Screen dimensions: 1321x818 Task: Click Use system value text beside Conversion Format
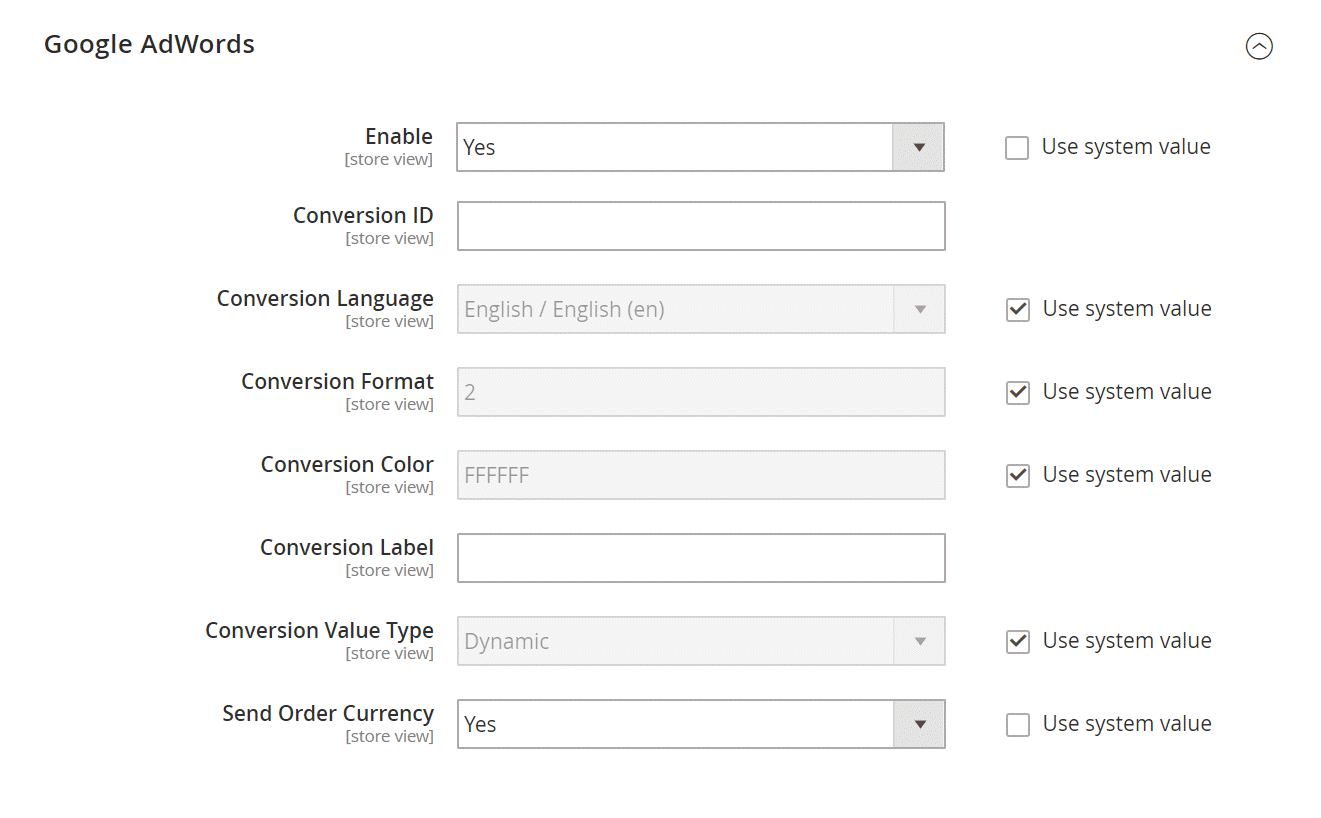point(1127,391)
